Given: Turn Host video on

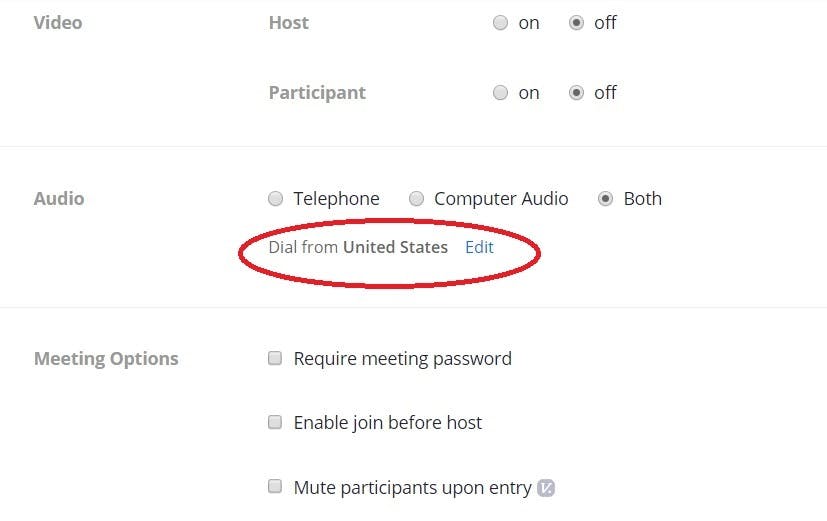Looking at the screenshot, I should (501, 23).
